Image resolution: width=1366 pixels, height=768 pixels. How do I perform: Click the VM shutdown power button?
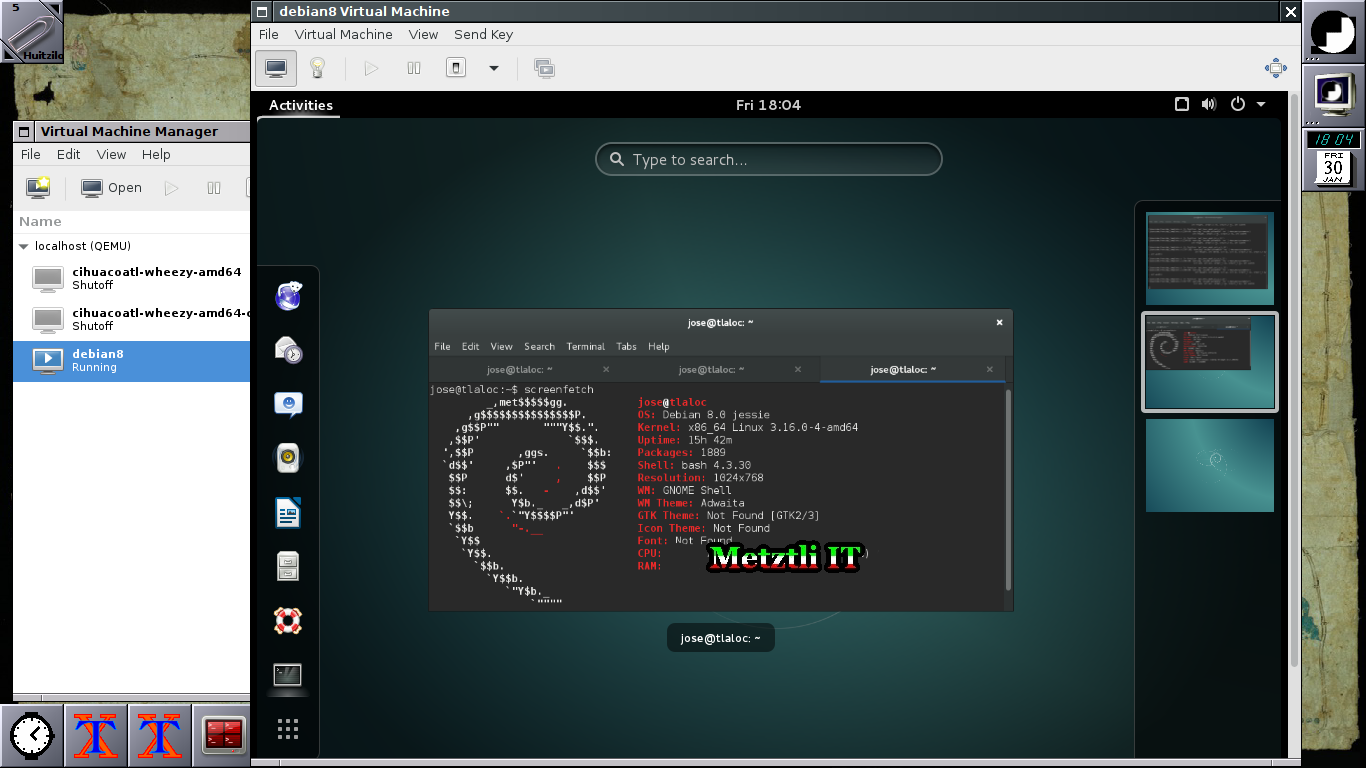(x=456, y=68)
